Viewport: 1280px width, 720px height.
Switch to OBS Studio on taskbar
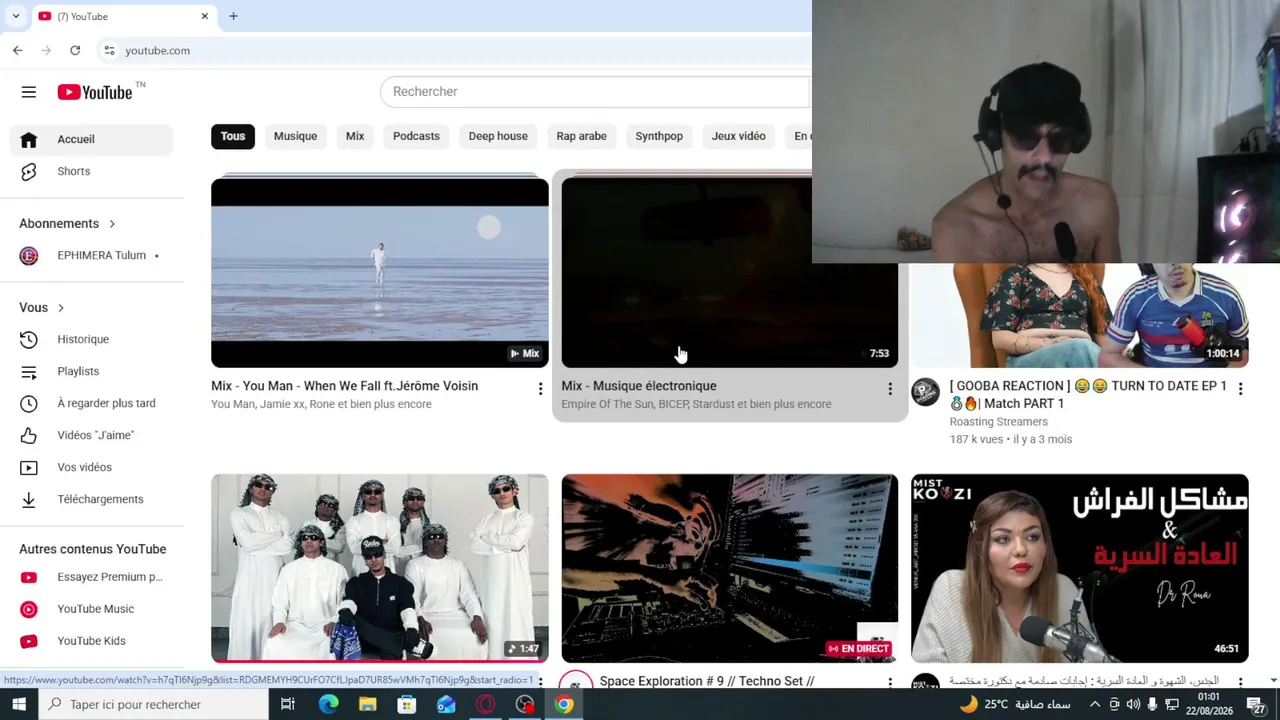[525, 704]
